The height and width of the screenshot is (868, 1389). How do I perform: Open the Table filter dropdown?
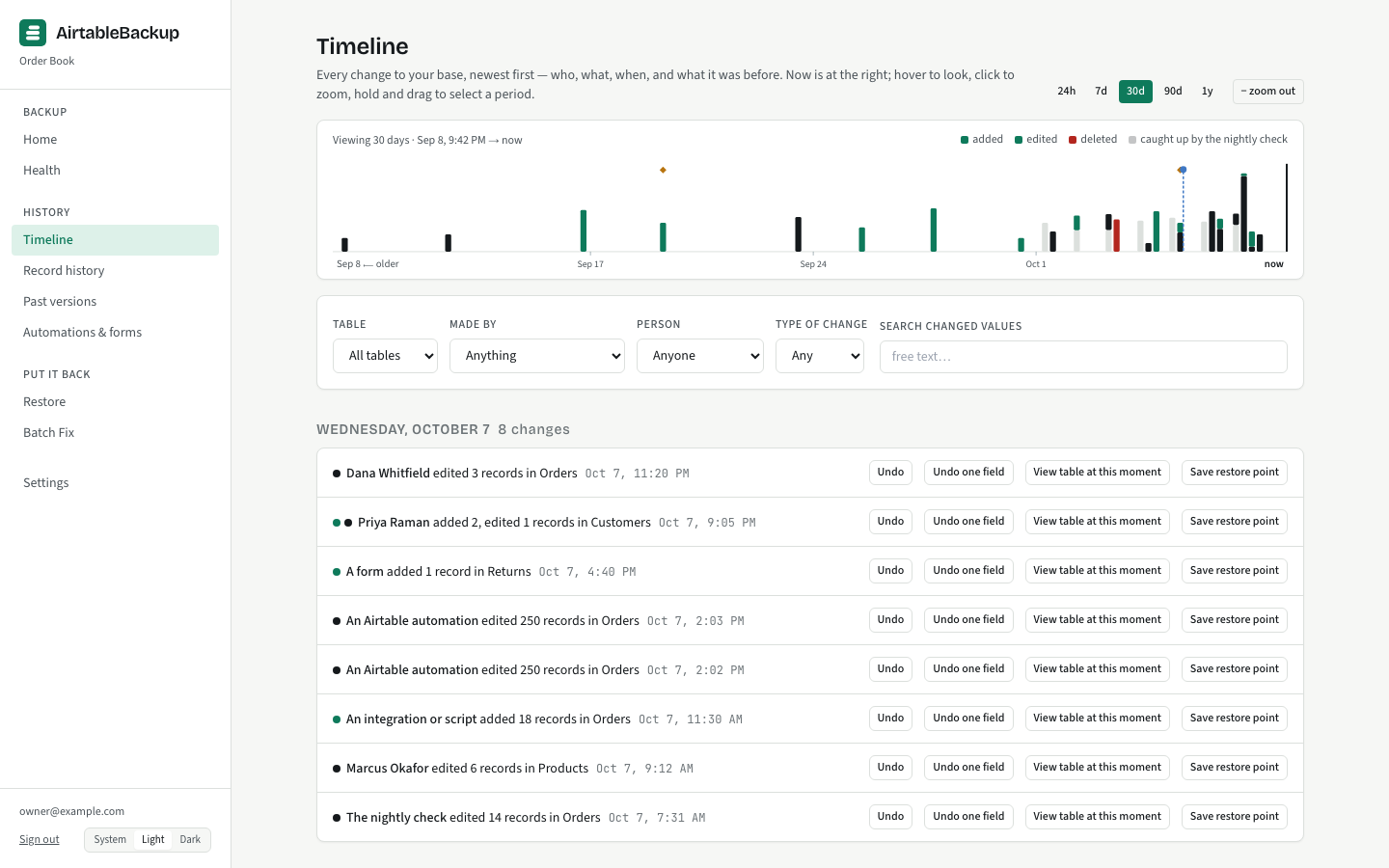(385, 356)
